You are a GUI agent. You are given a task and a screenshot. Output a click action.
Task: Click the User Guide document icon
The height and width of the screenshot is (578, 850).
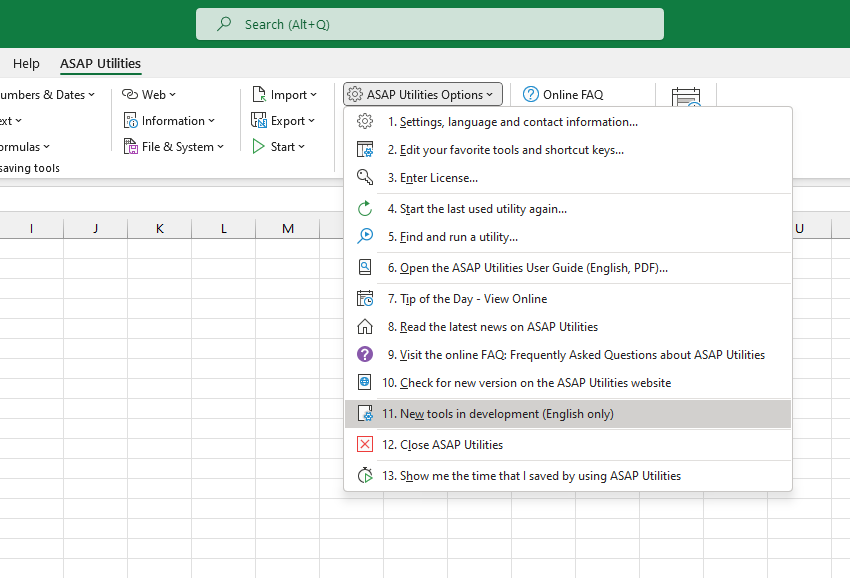point(365,267)
